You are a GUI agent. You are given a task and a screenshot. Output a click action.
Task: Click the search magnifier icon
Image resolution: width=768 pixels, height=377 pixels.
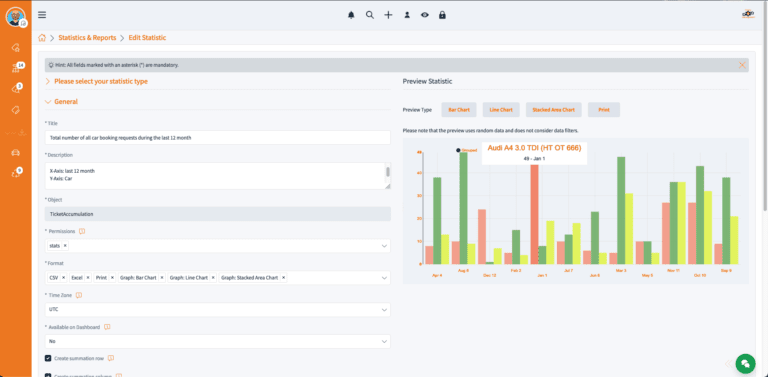click(x=370, y=15)
